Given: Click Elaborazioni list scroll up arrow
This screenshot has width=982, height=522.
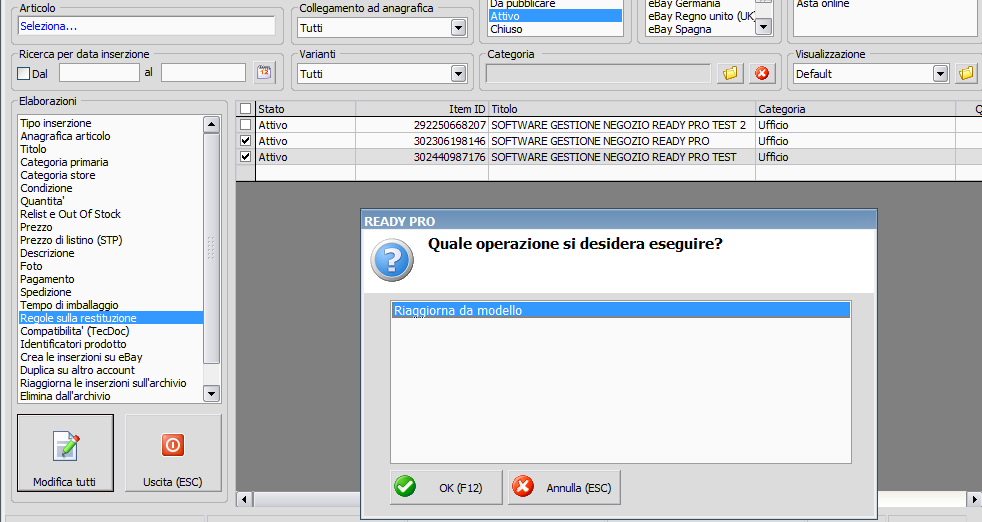Looking at the screenshot, I should click(x=212, y=124).
